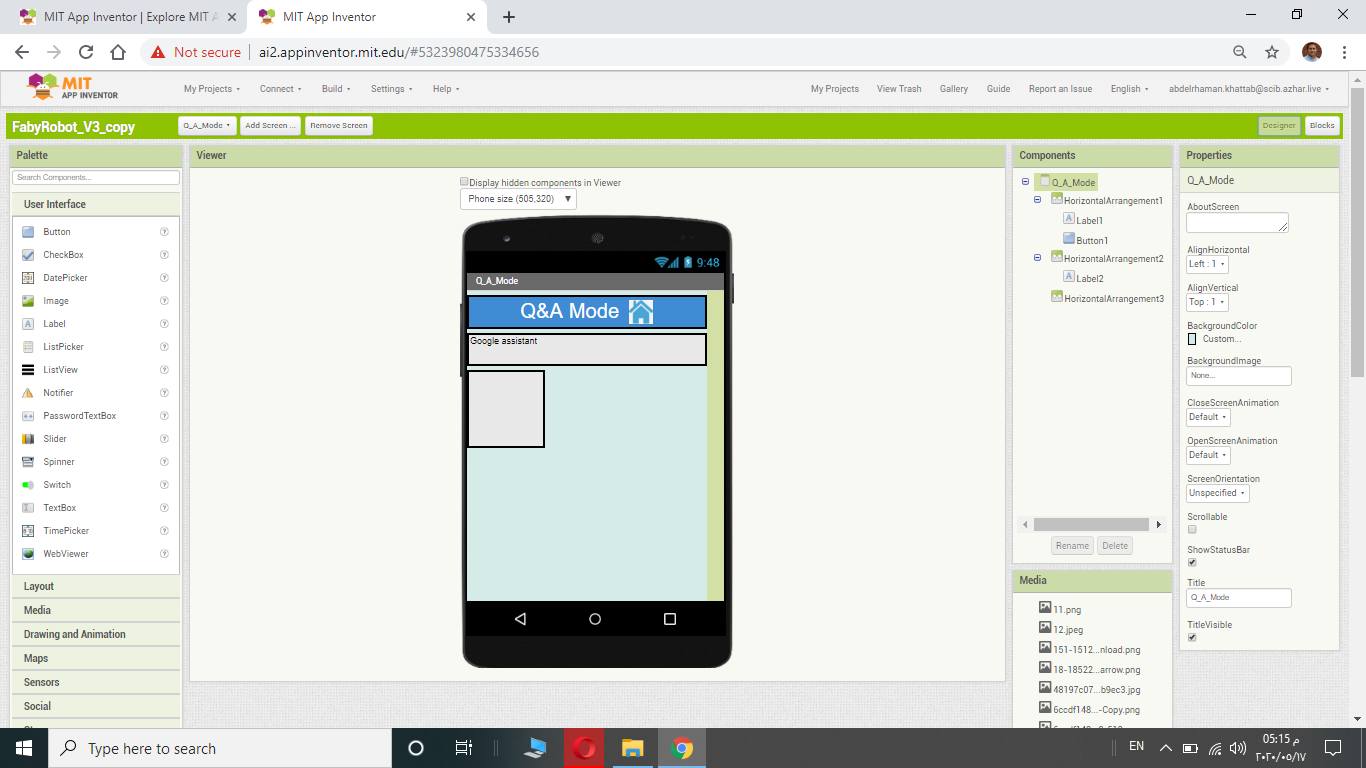Viewport: 1366px width, 768px height.
Task: Toggle the Scrollable checkbox
Action: pyautogui.click(x=1192, y=530)
